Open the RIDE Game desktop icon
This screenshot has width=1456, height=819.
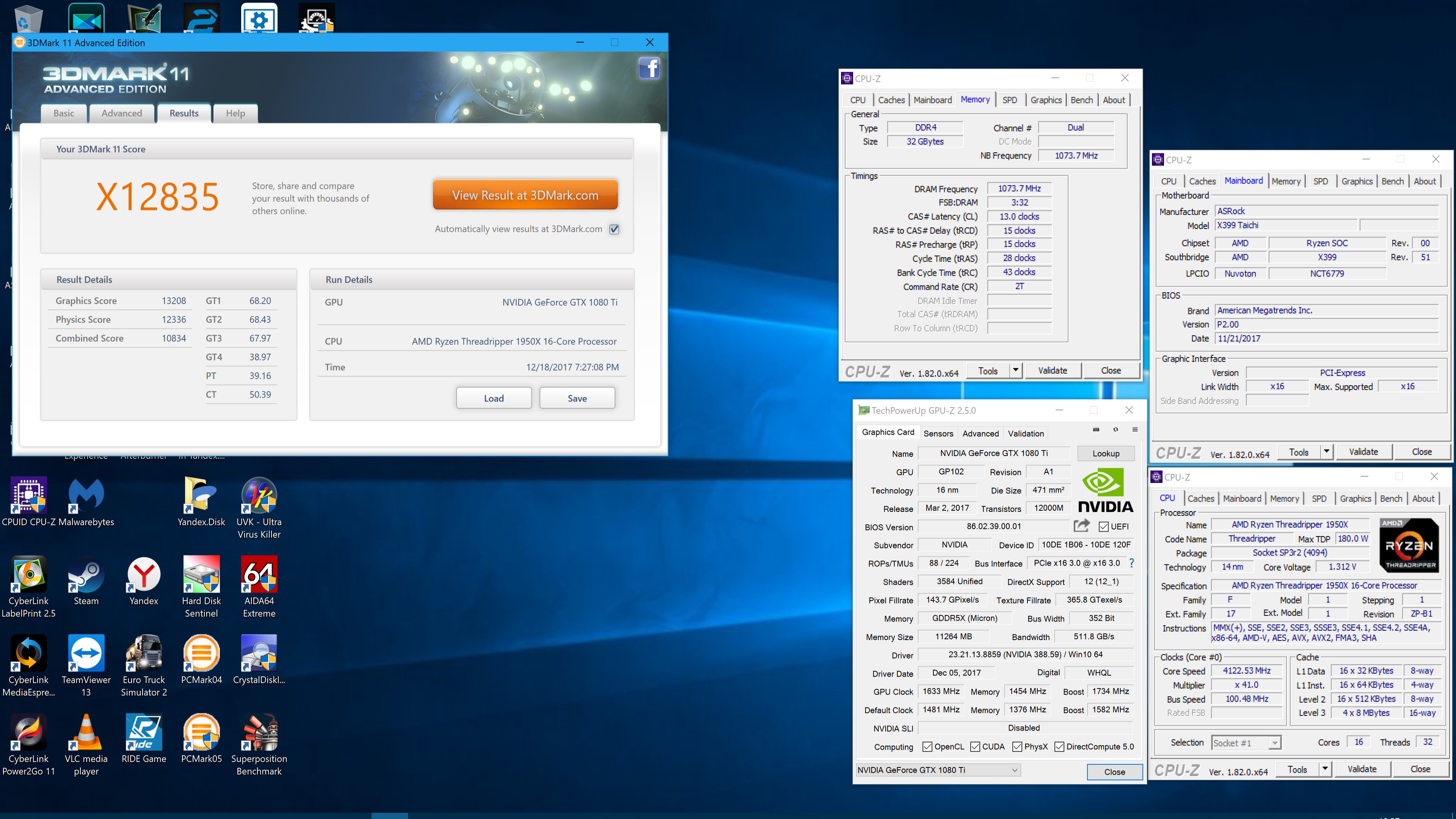pyautogui.click(x=144, y=739)
